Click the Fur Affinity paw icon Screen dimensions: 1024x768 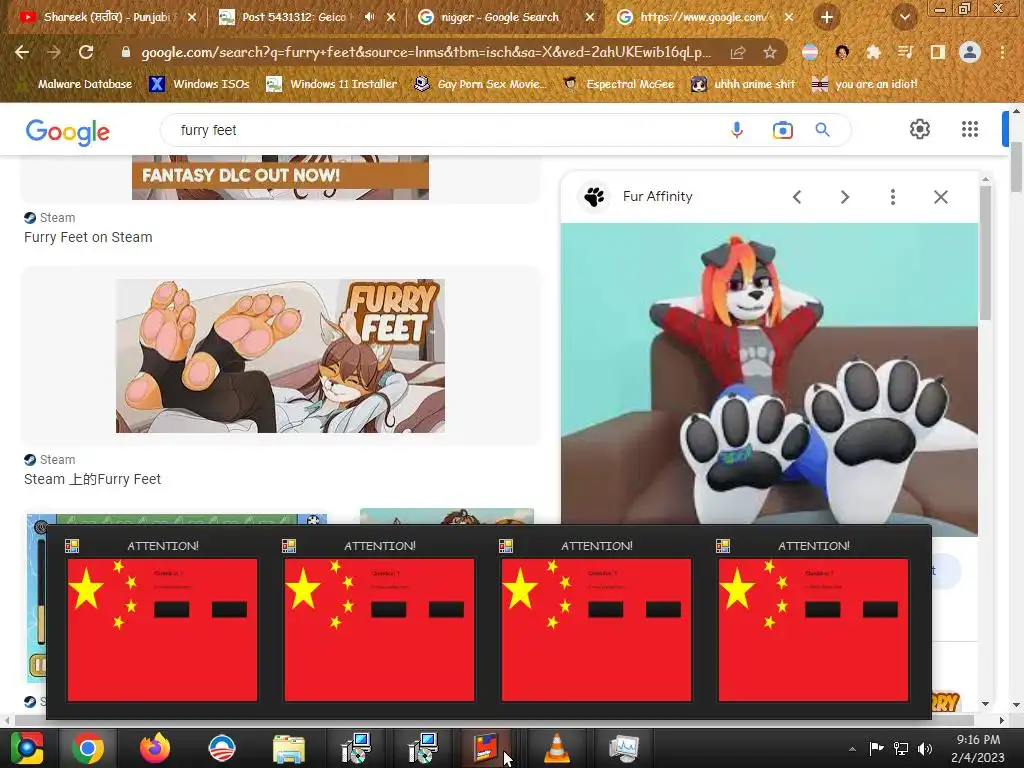point(594,197)
